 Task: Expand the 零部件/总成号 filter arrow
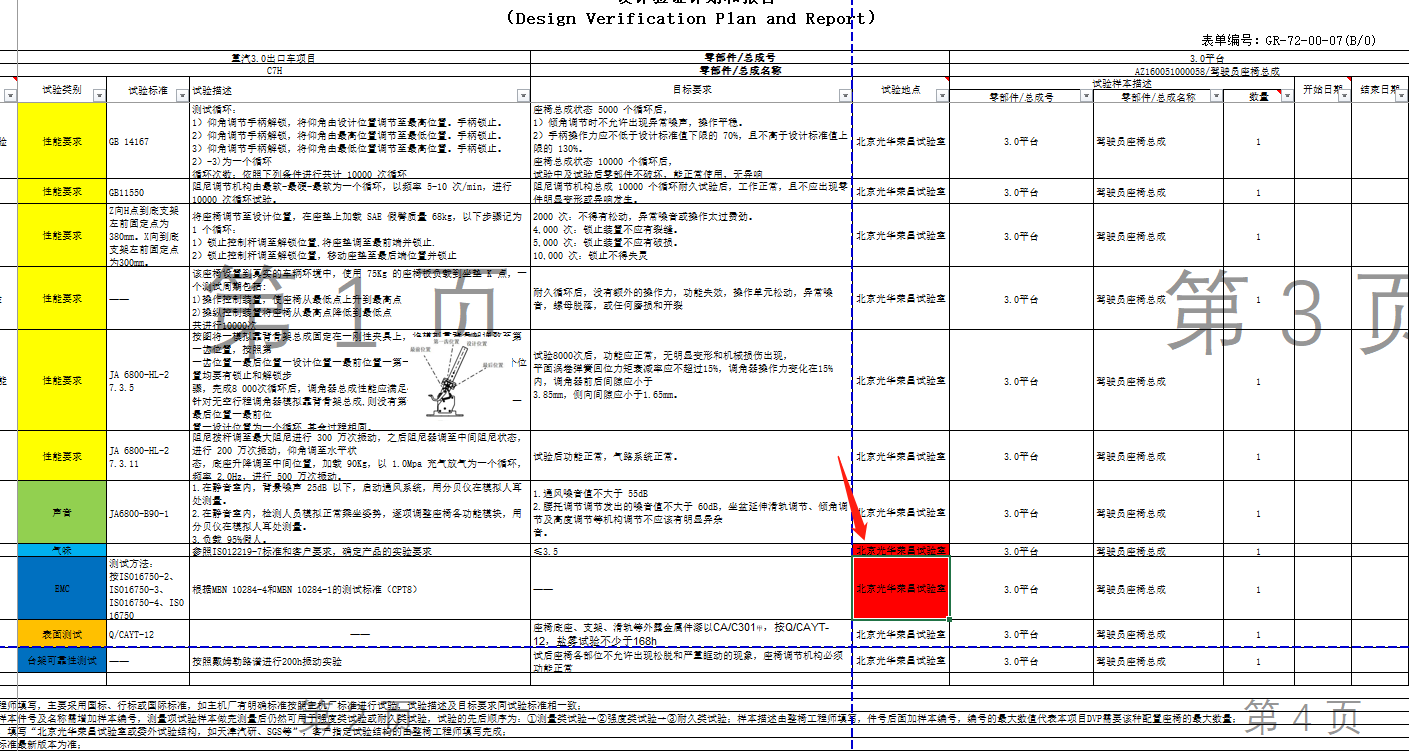tap(1086, 97)
